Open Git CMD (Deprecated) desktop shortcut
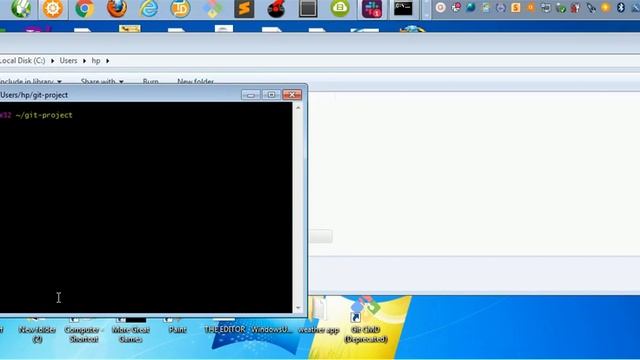The height and width of the screenshot is (360, 640). point(366,320)
